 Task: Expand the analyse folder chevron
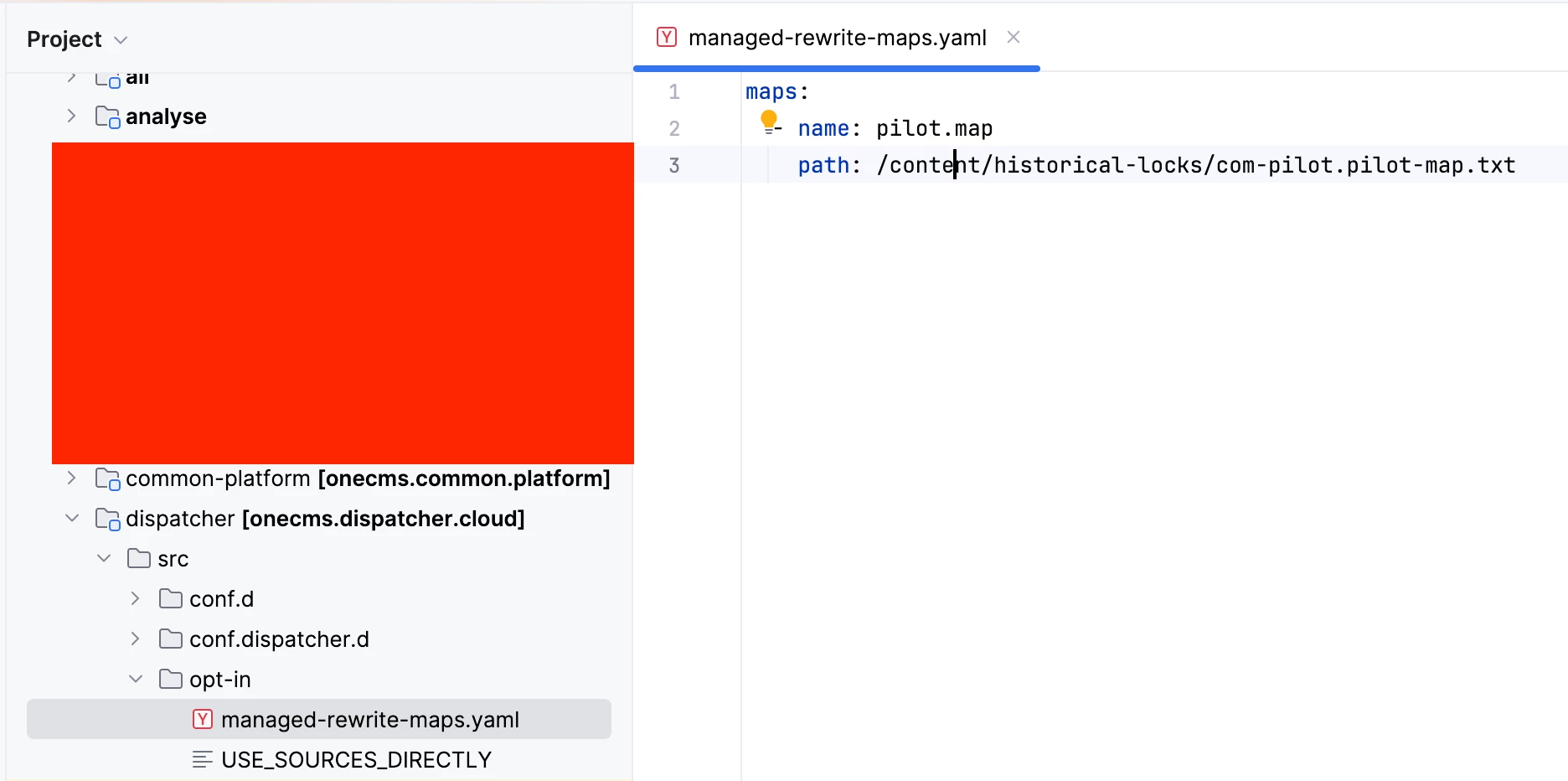[72, 116]
